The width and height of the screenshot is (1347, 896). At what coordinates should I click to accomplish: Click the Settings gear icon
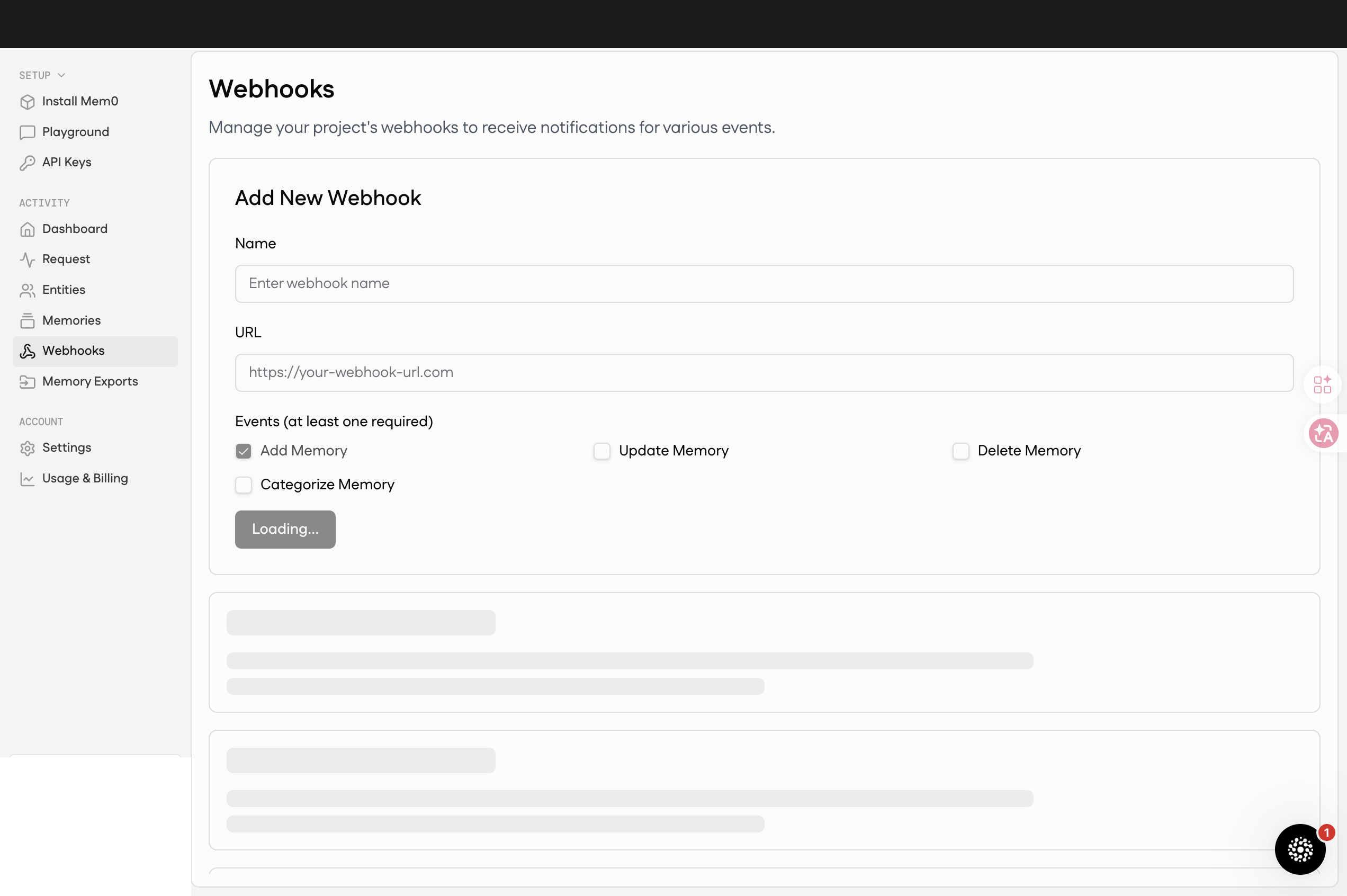(28, 448)
